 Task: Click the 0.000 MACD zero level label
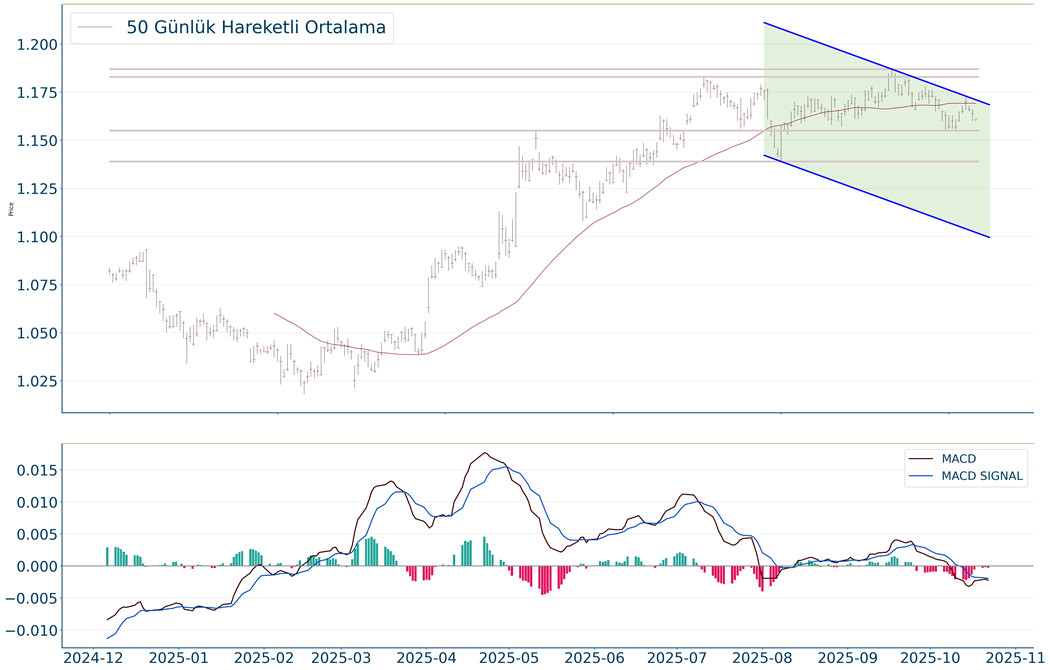31,566
